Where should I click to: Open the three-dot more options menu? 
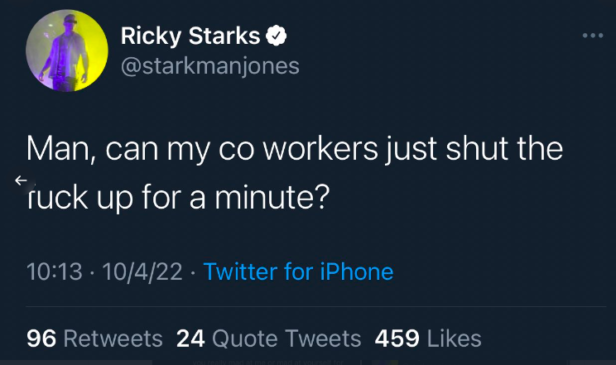(x=593, y=36)
